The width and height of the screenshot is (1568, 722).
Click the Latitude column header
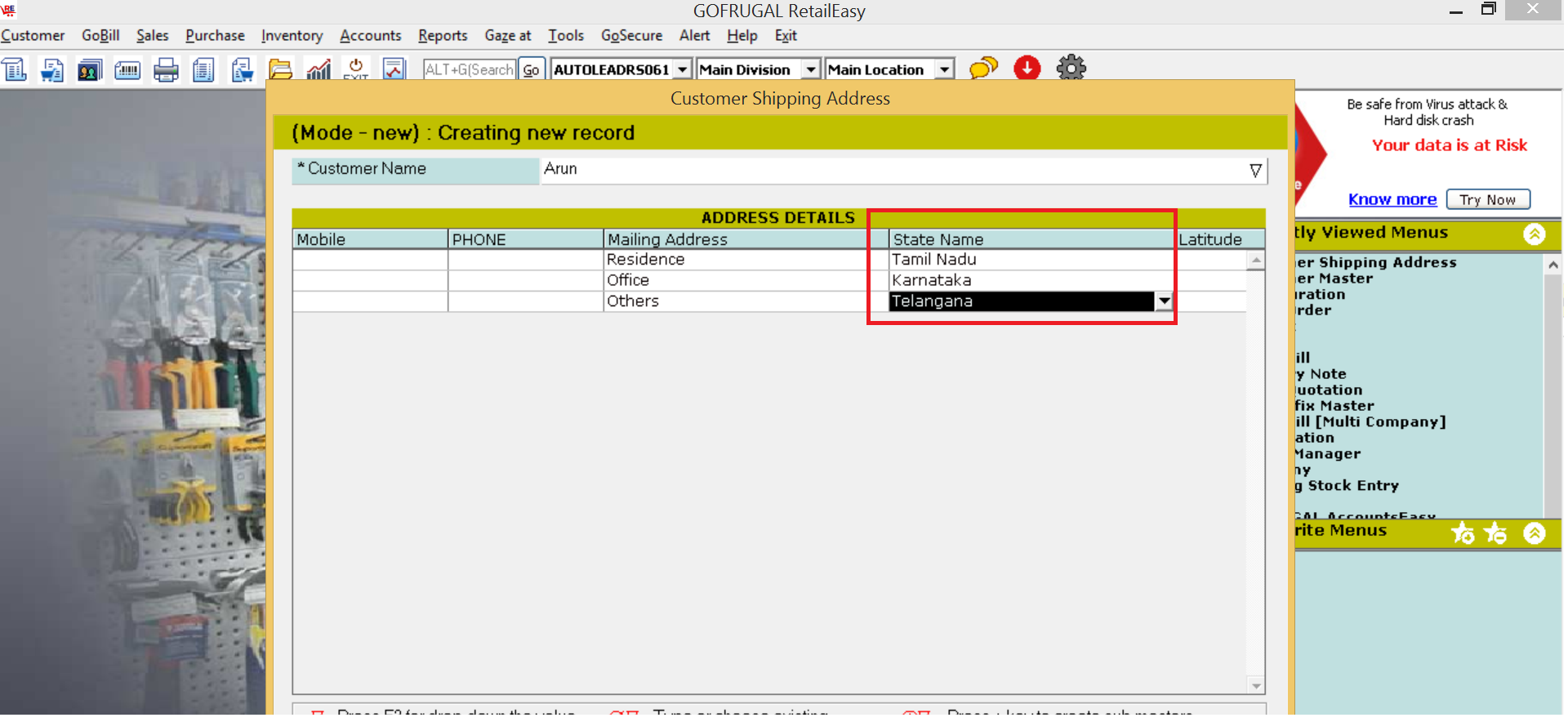pyautogui.click(x=1220, y=240)
